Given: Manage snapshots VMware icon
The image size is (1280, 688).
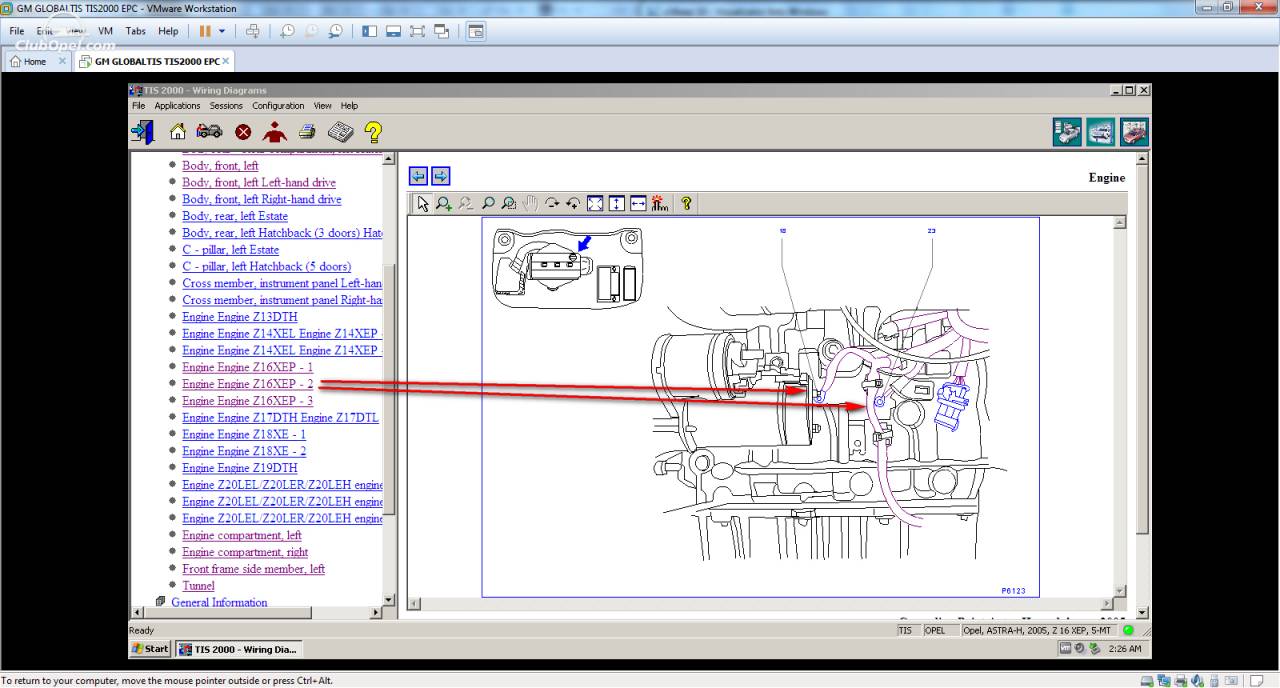Looking at the screenshot, I should 335,31.
